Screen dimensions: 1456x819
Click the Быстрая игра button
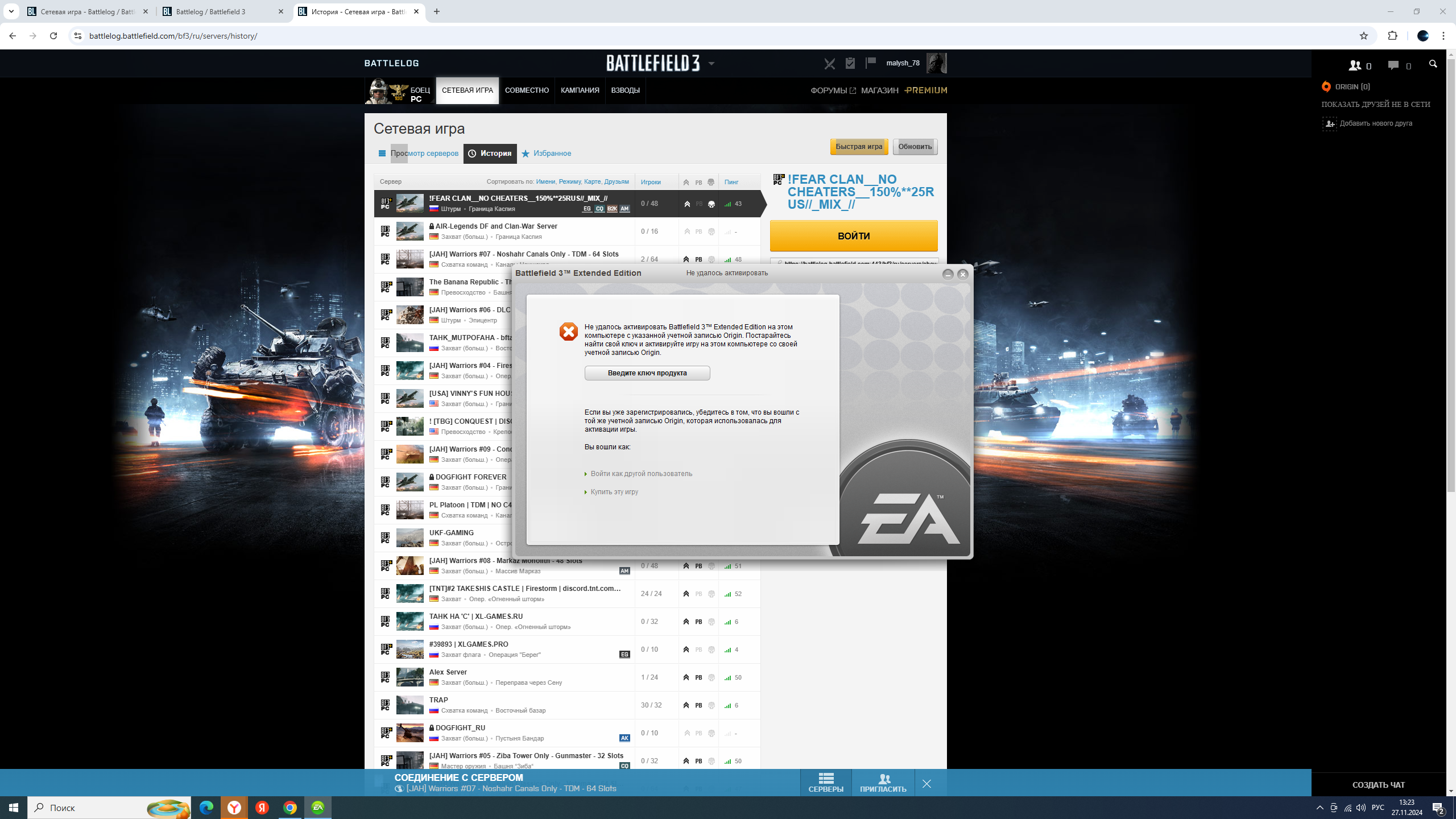coord(858,147)
